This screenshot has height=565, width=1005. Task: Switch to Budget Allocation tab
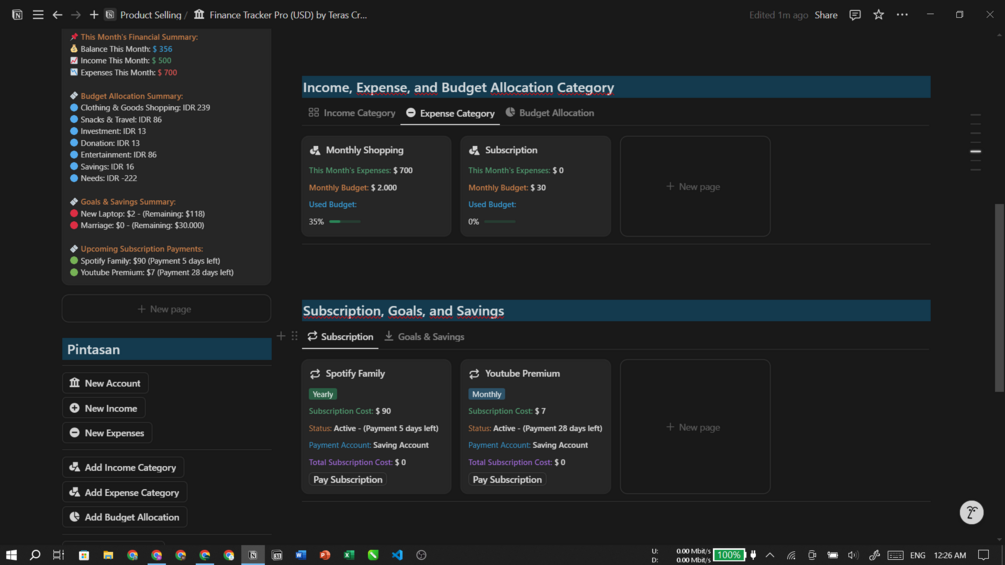(549, 113)
